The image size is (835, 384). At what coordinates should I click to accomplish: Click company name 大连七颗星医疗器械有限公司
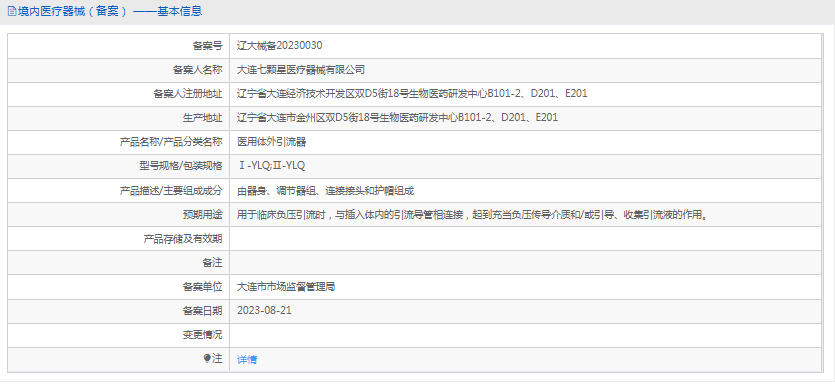(301, 70)
